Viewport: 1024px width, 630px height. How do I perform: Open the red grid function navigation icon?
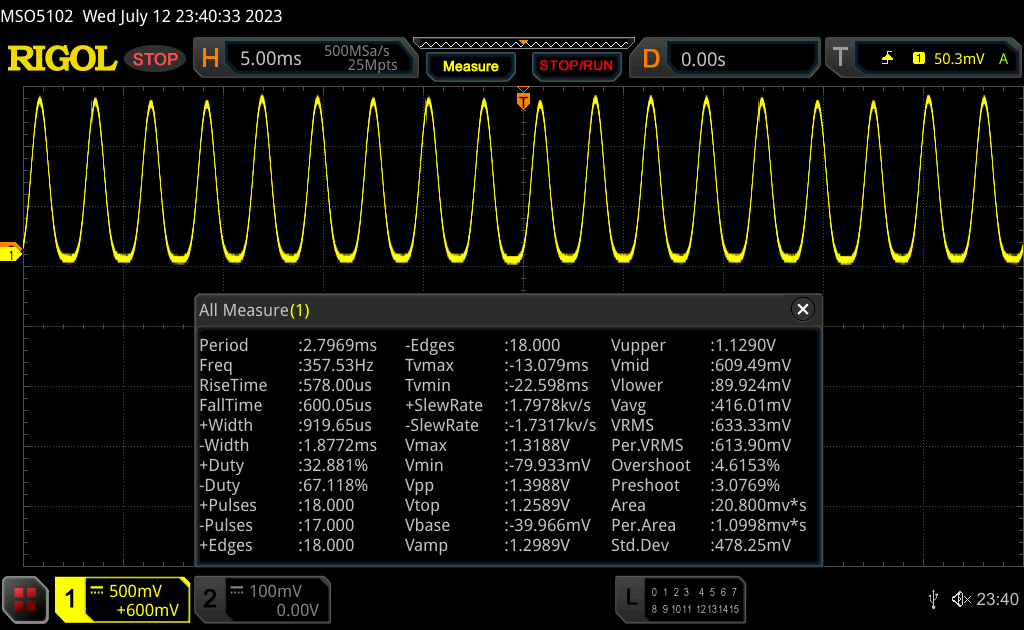pyautogui.click(x=25, y=599)
